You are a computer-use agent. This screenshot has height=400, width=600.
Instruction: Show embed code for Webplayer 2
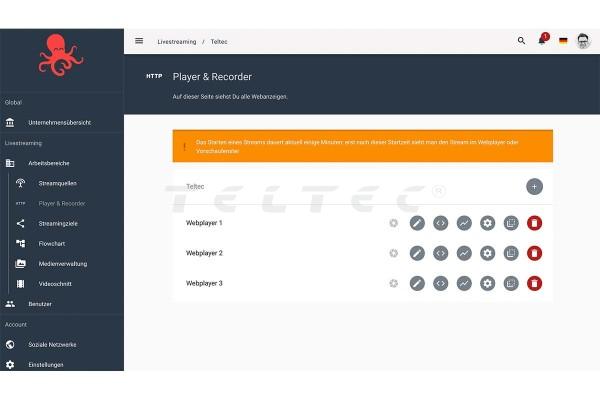[440, 253]
